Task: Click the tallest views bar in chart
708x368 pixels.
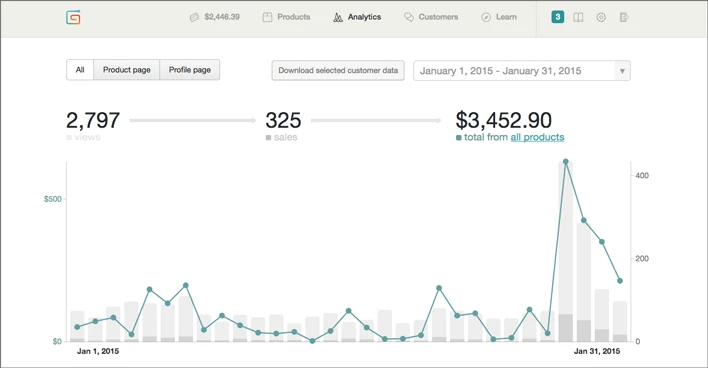Action: coord(565,252)
